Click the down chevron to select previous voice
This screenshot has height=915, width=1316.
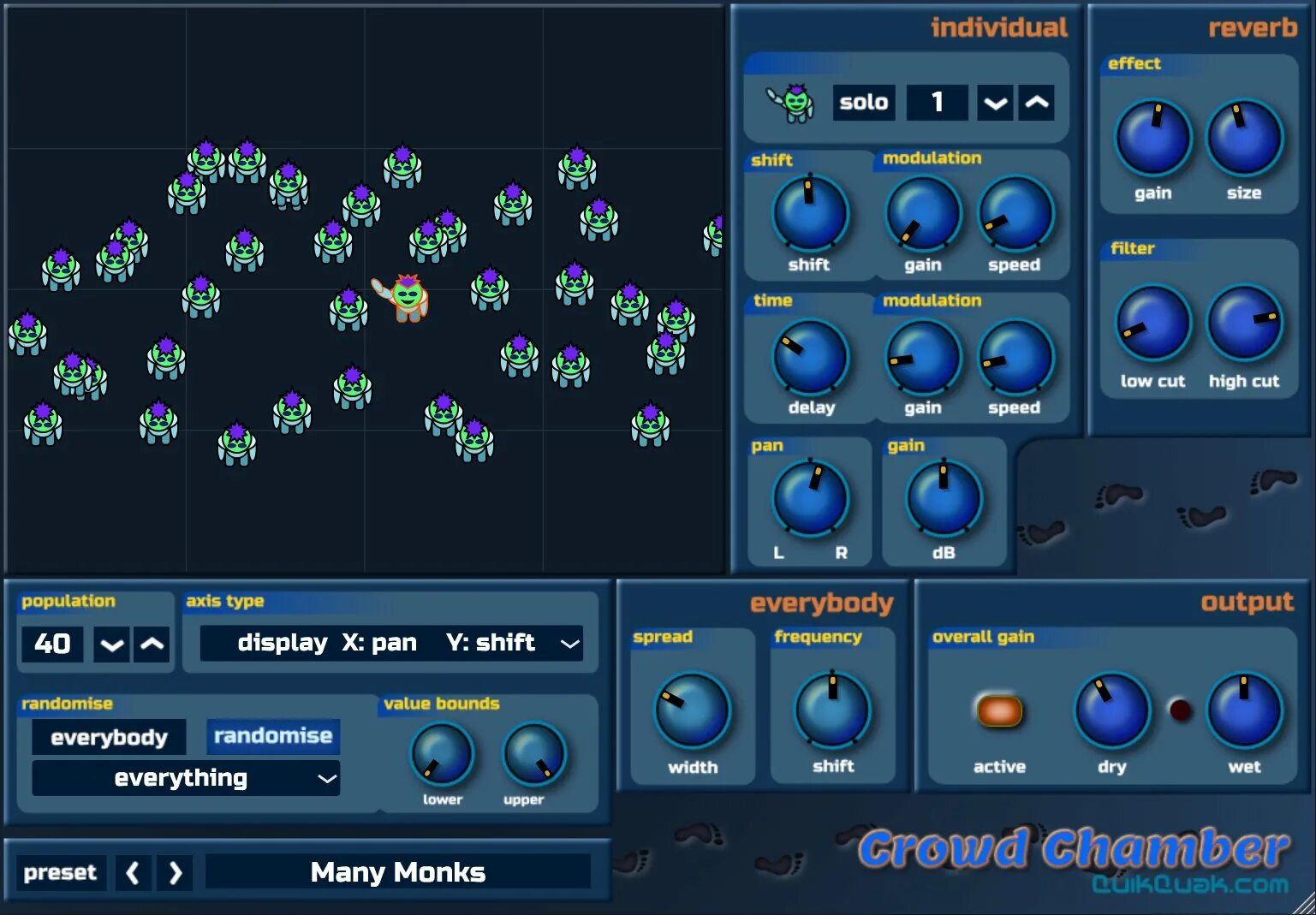coord(994,102)
